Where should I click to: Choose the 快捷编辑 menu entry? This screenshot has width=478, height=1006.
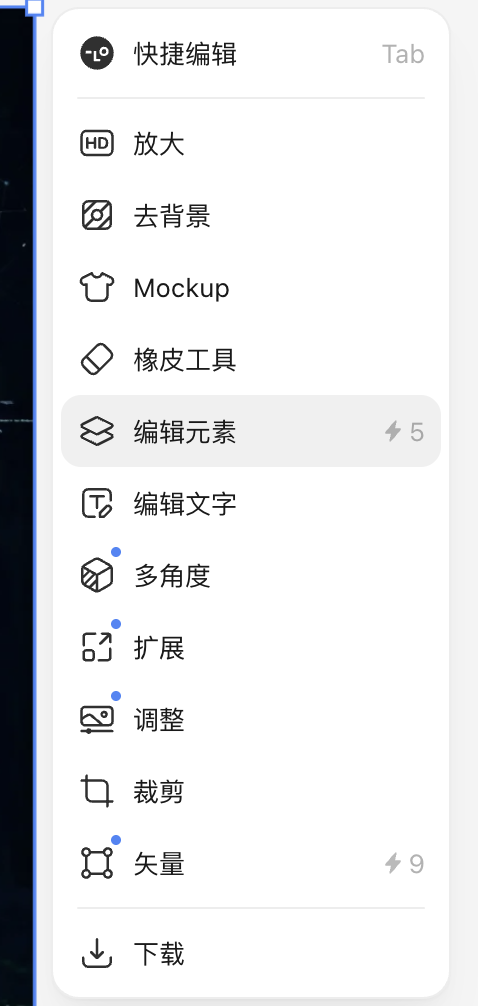click(x=251, y=54)
